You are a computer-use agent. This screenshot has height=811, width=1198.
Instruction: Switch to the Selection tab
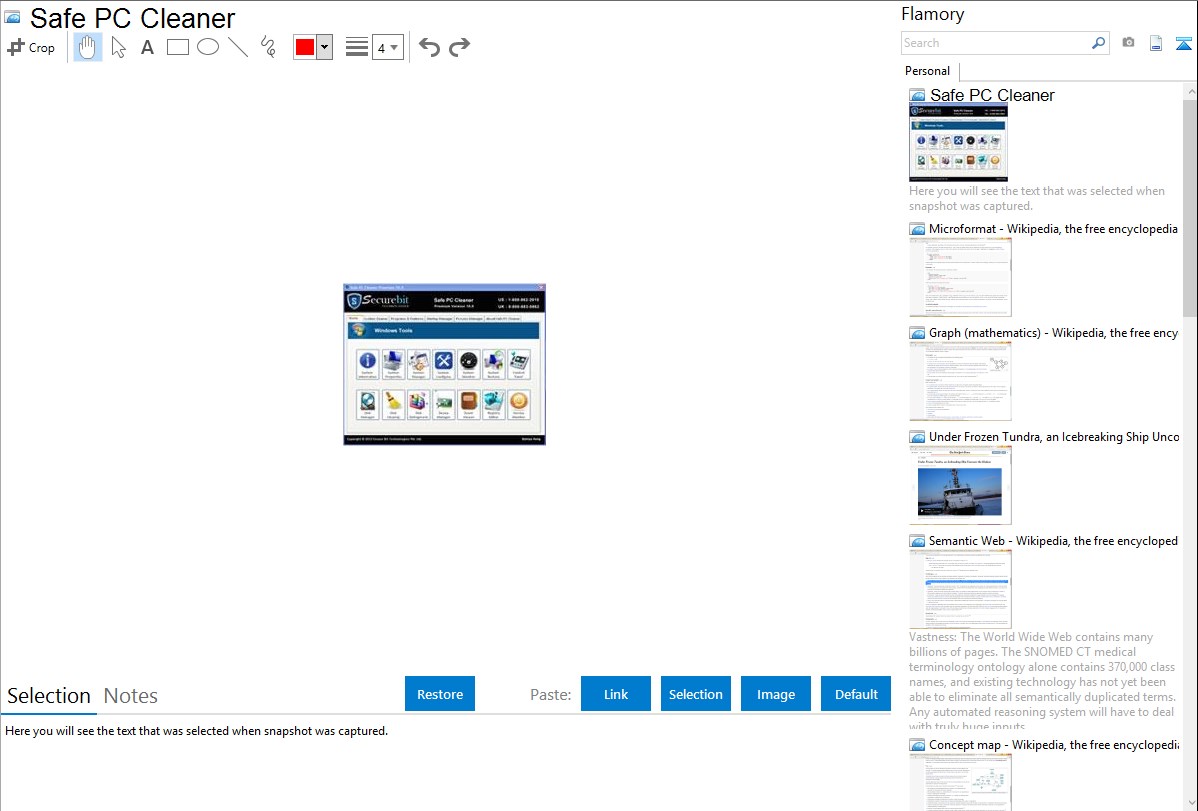[x=49, y=696]
